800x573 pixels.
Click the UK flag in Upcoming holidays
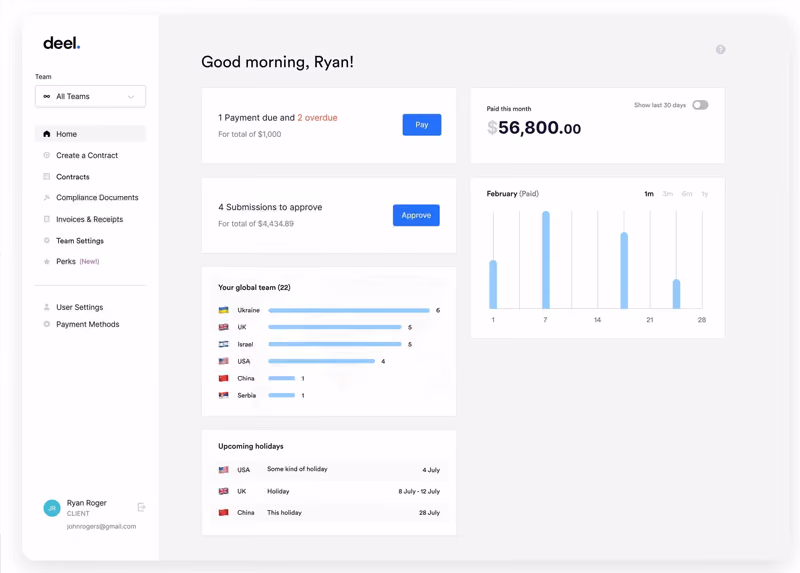(x=223, y=491)
